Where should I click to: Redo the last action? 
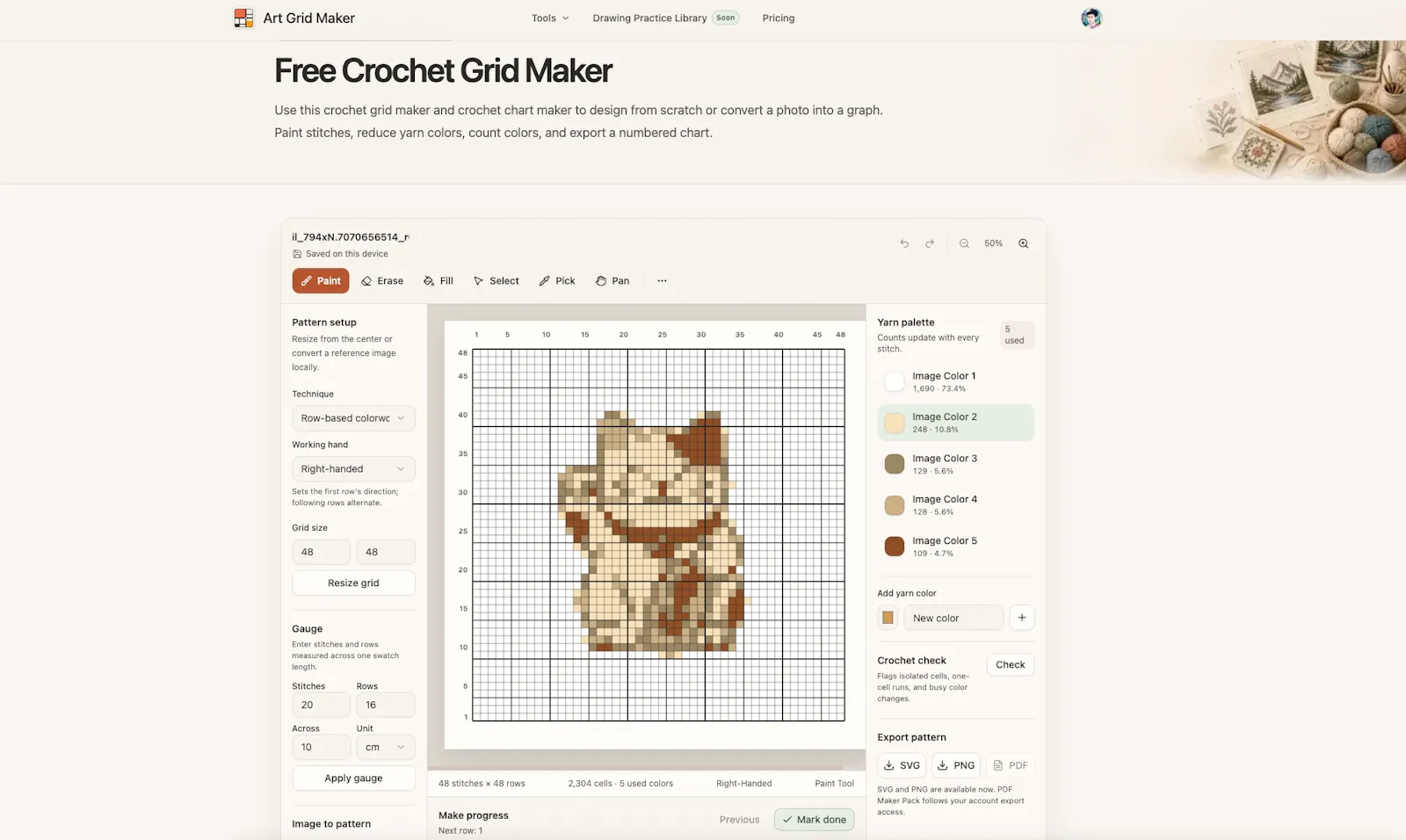(x=930, y=243)
